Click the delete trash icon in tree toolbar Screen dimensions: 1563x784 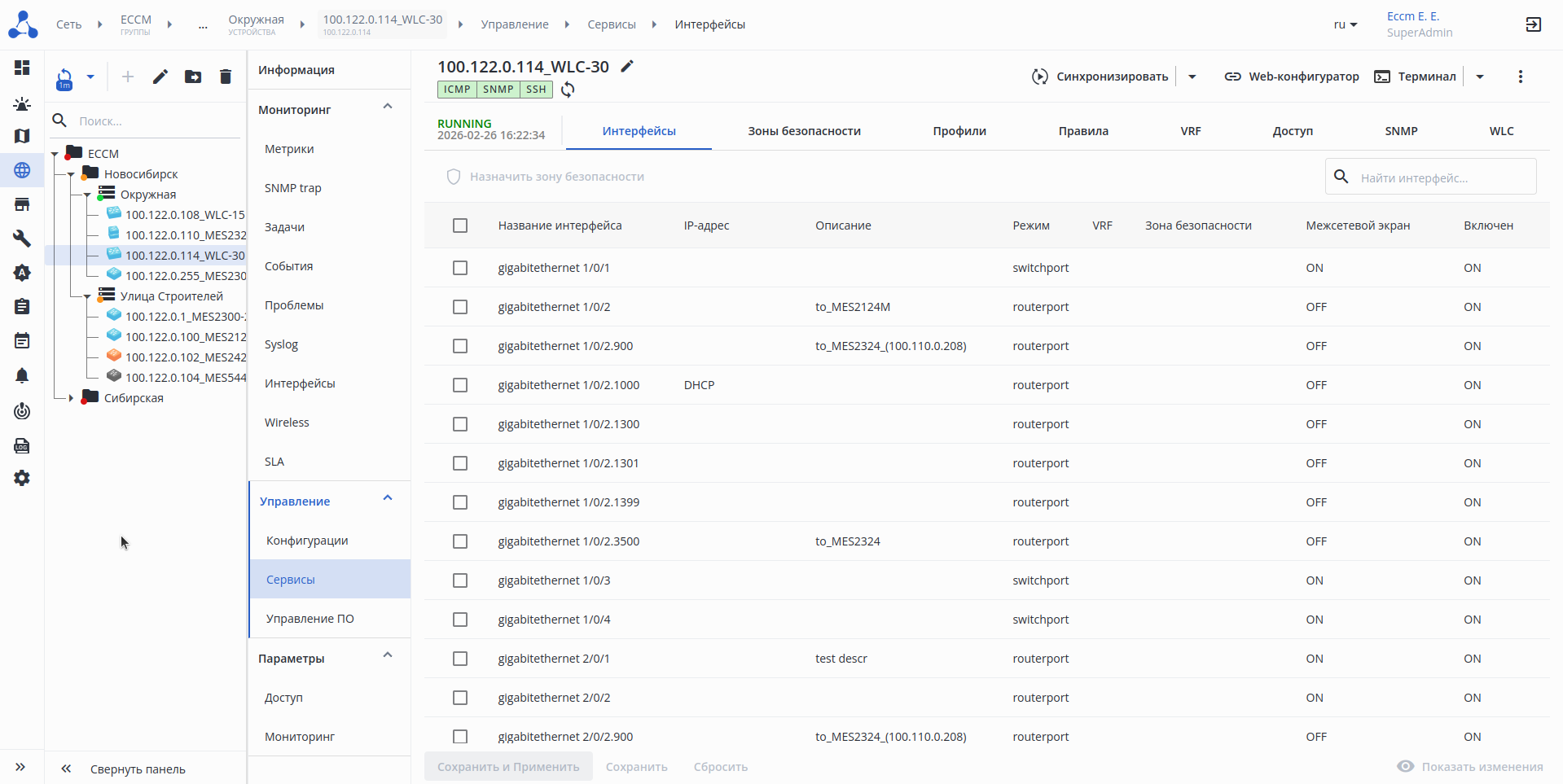(x=226, y=77)
